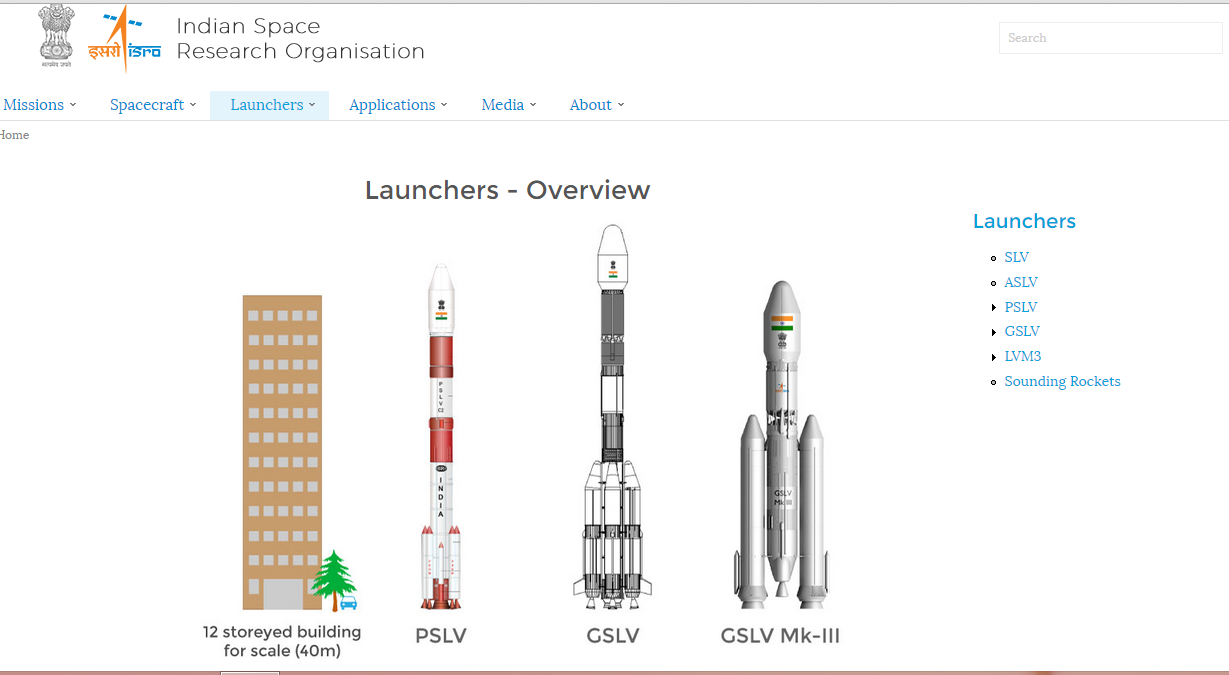1229x675 pixels.
Task: Click the Launchers - Overview page heading
Action: coord(507,190)
